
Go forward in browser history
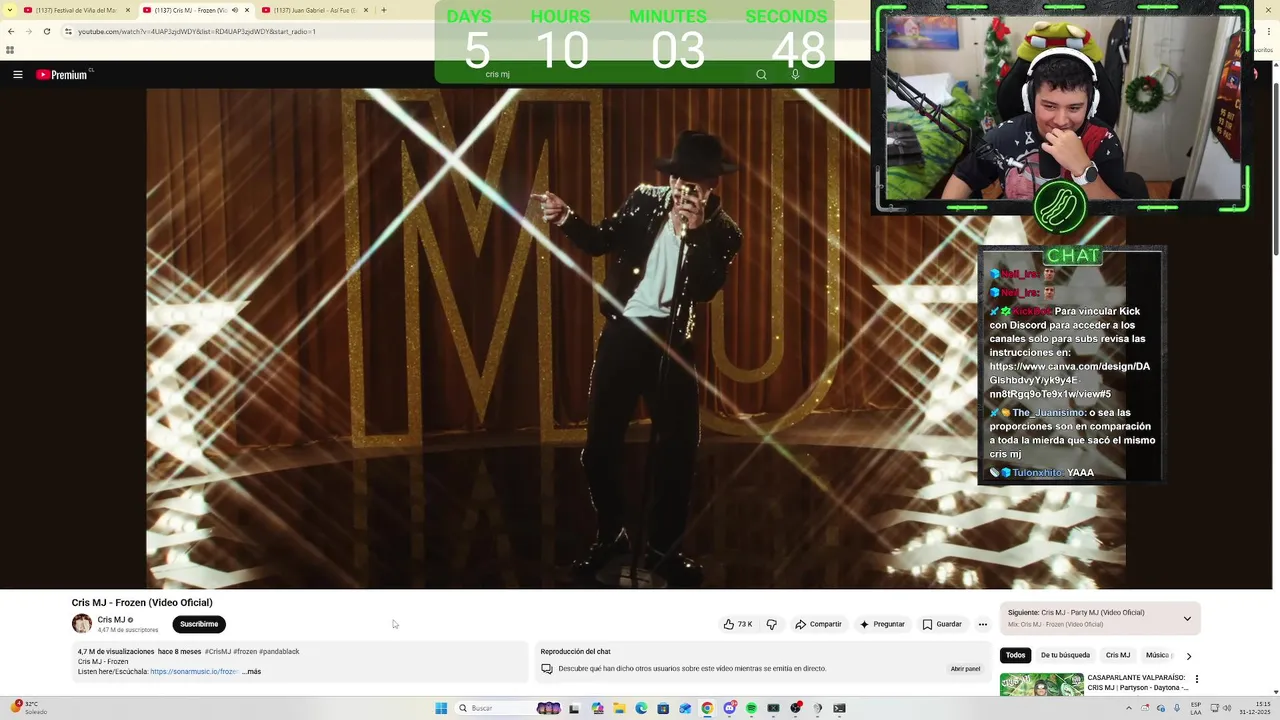coord(28,31)
